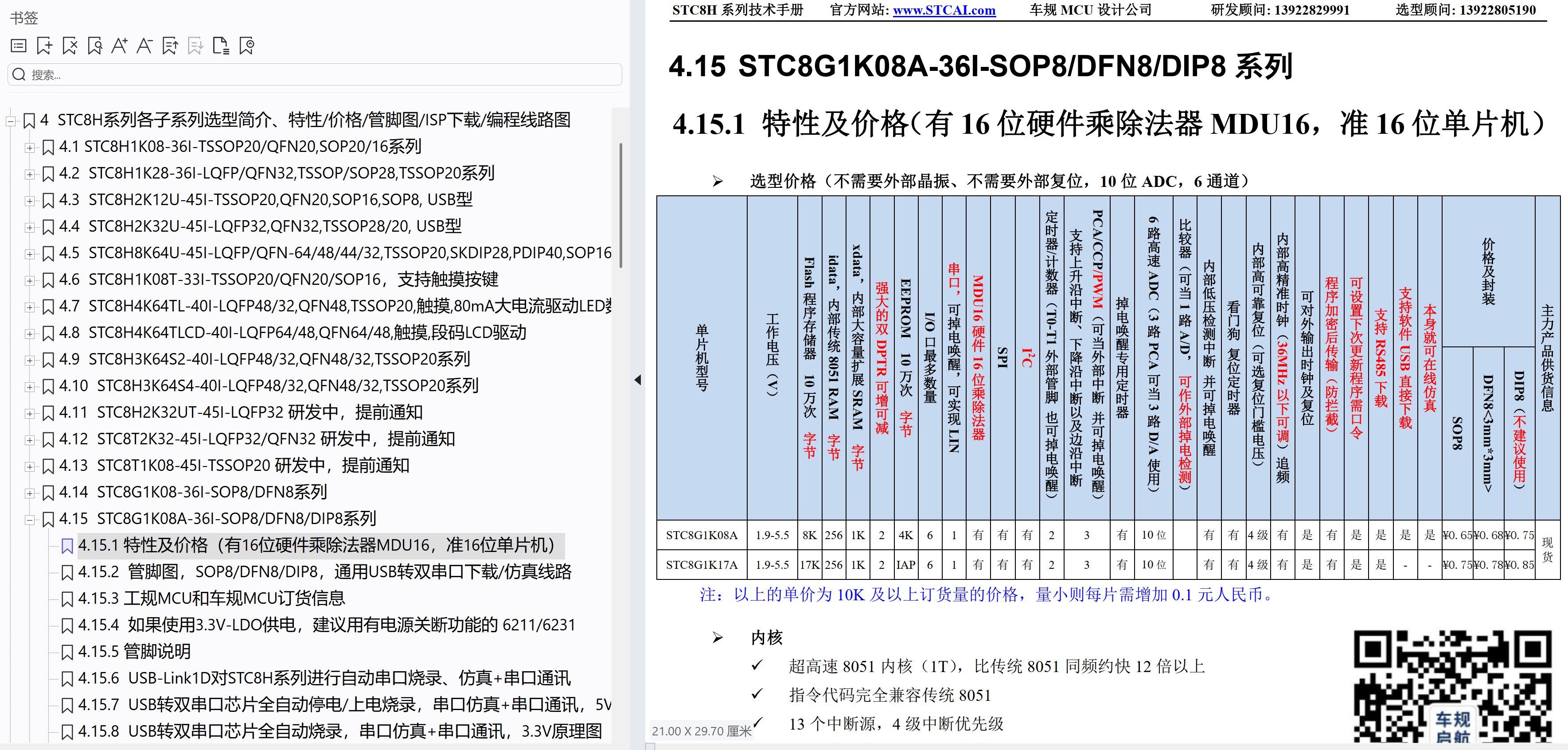Viewport: 1568px width, 750px height.
Task: Click the QR code image
Action: pyautogui.click(x=1452, y=686)
